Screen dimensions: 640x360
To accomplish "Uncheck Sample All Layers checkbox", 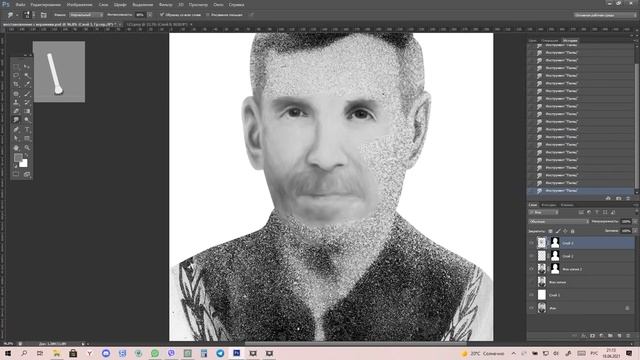I will pyautogui.click(x=162, y=15).
